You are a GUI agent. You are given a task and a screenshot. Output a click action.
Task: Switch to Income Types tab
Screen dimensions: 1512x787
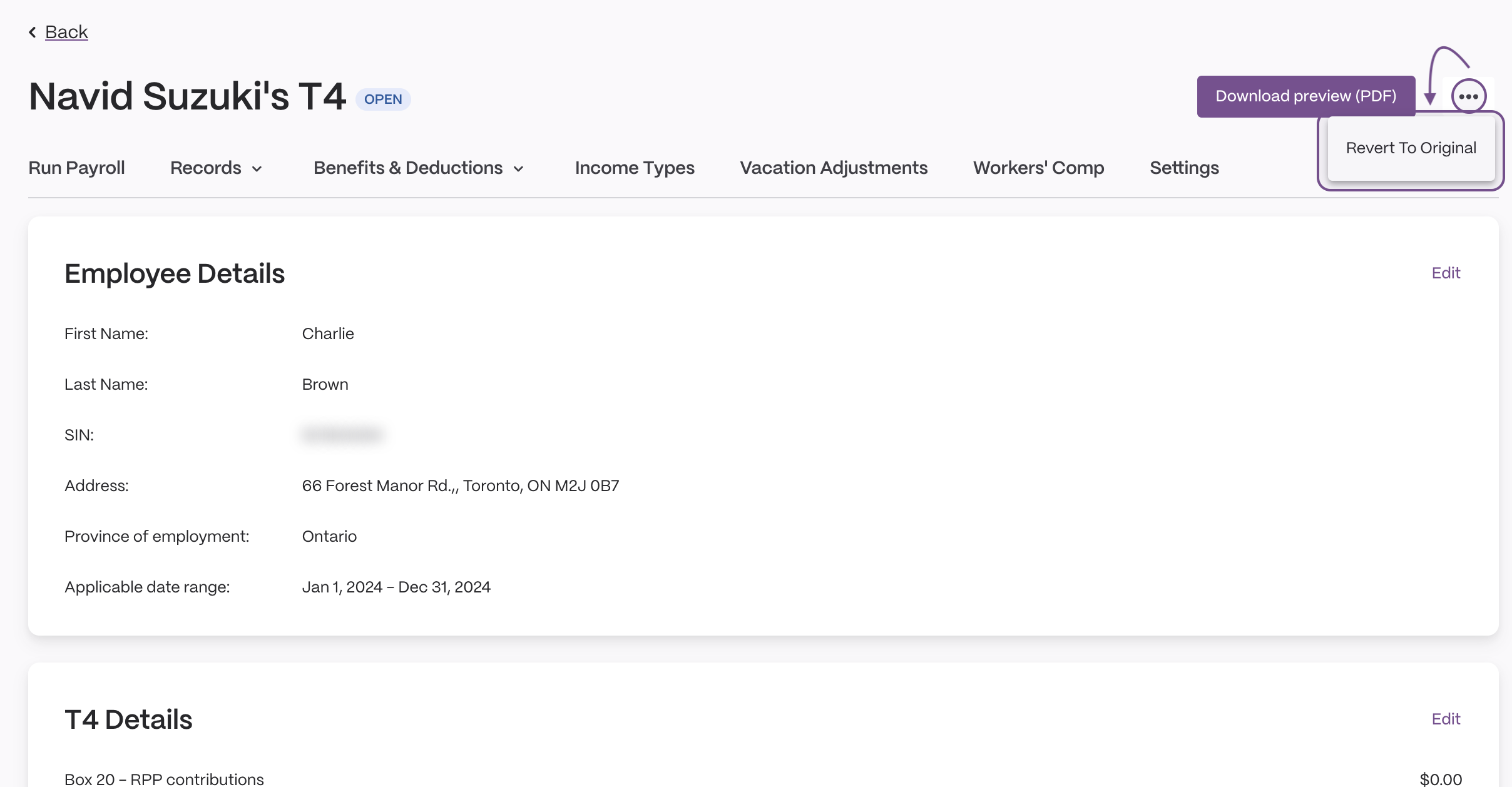coord(635,168)
